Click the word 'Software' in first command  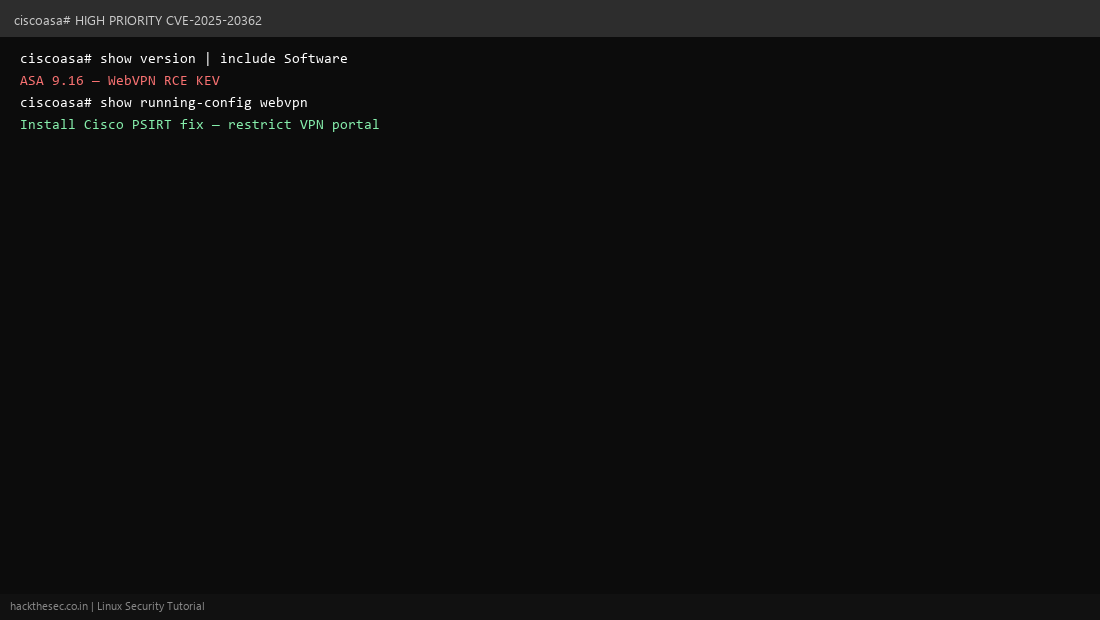point(316,58)
